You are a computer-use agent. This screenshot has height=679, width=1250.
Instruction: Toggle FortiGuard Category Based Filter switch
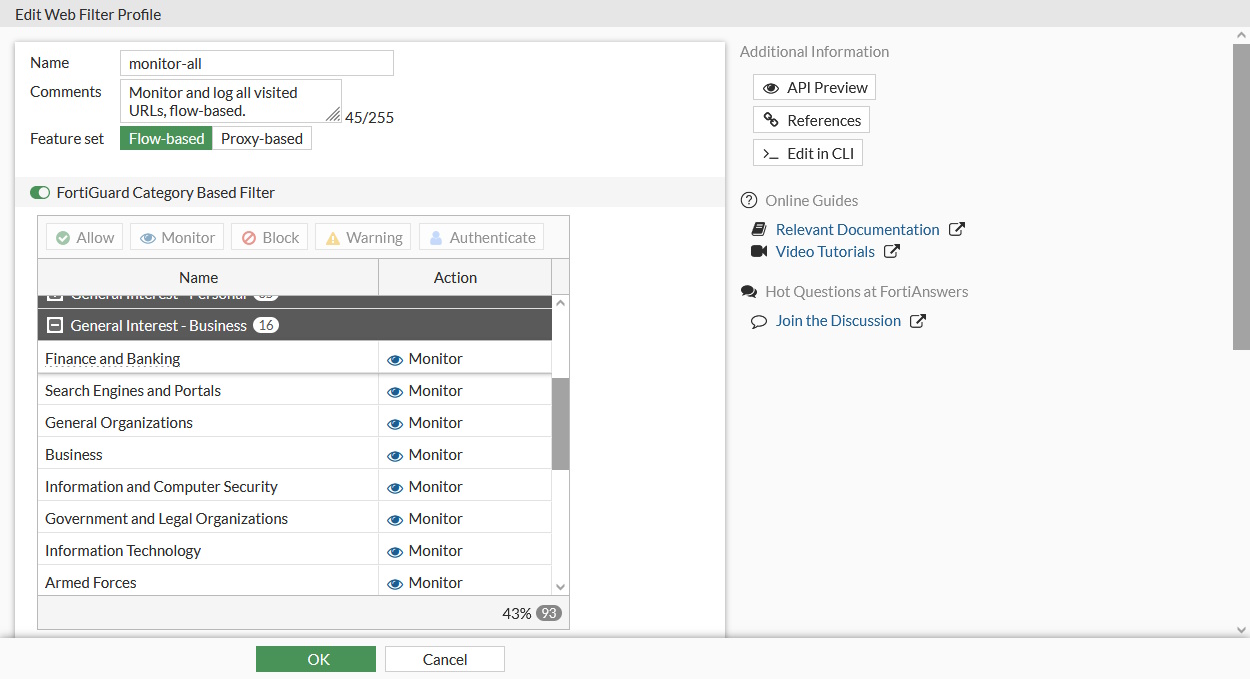click(40, 192)
